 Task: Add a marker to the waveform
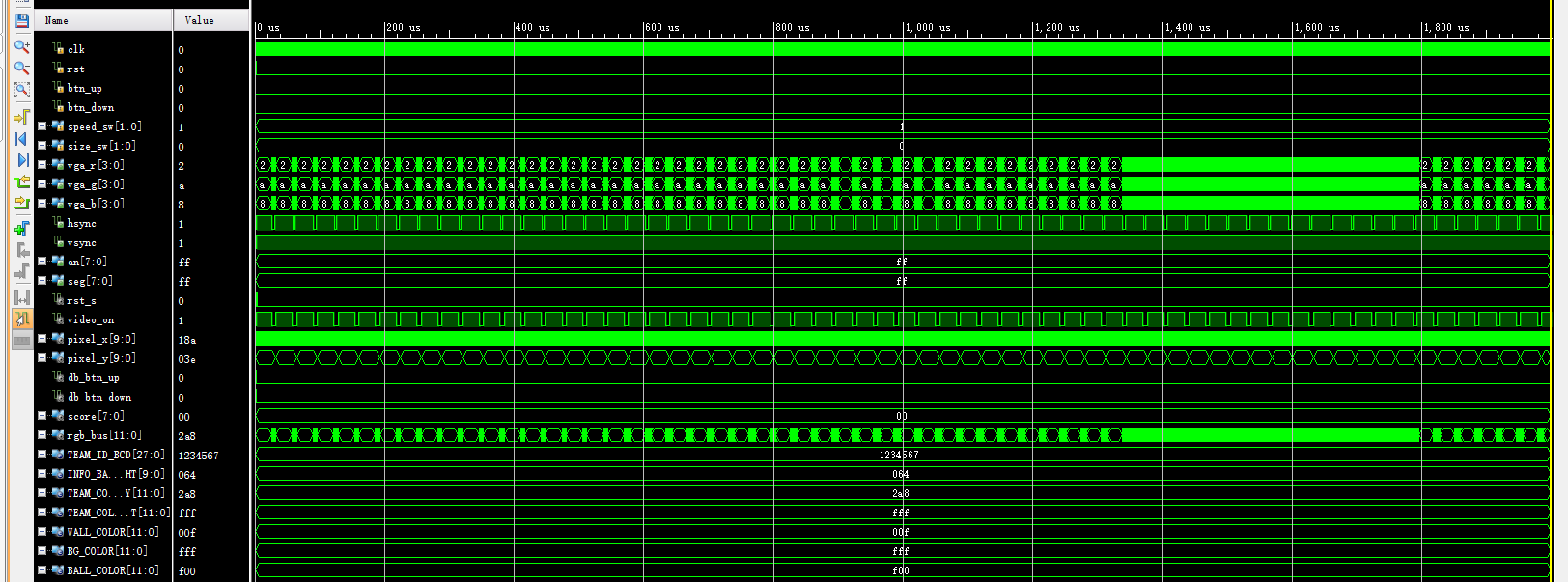click(x=21, y=229)
